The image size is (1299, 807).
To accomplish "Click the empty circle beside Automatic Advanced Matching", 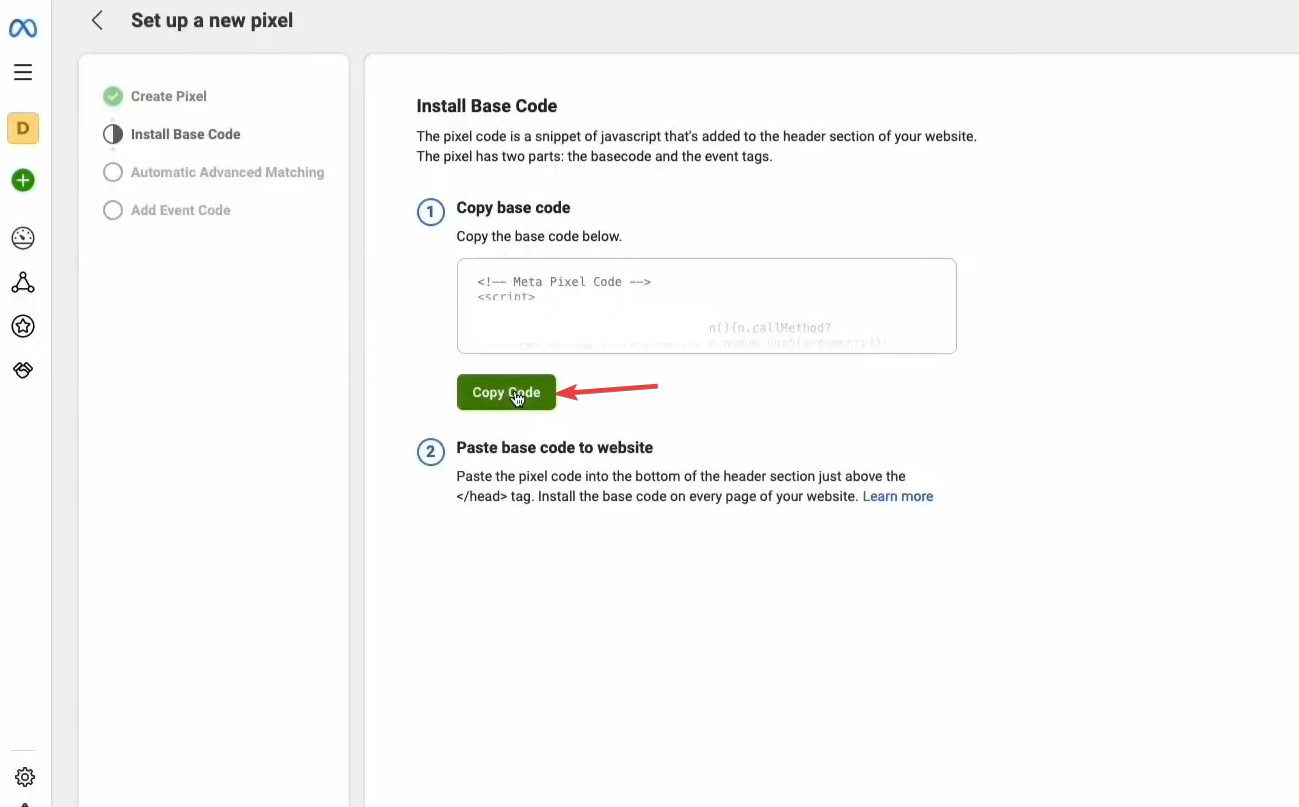I will [x=113, y=172].
